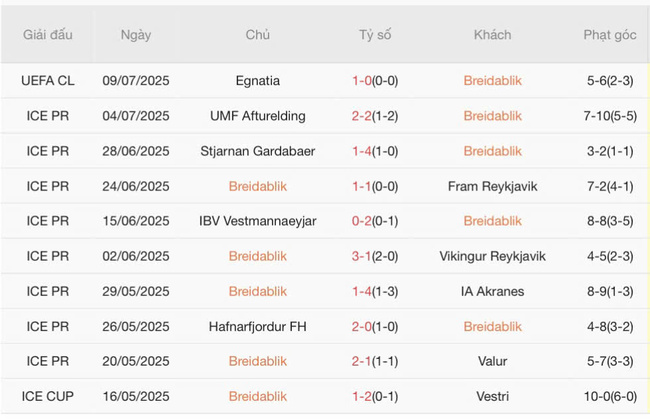Viewport: 650px width, 420px height.
Task: Click the 'Giải đấu' column header
Action: [x=48, y=35]
